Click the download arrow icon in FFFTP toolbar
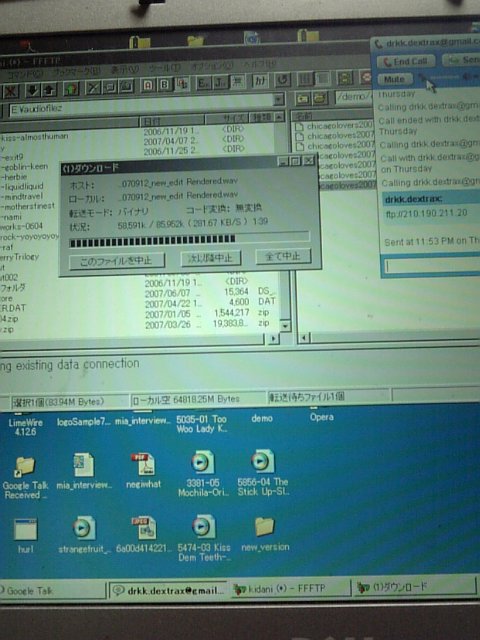 32,90
